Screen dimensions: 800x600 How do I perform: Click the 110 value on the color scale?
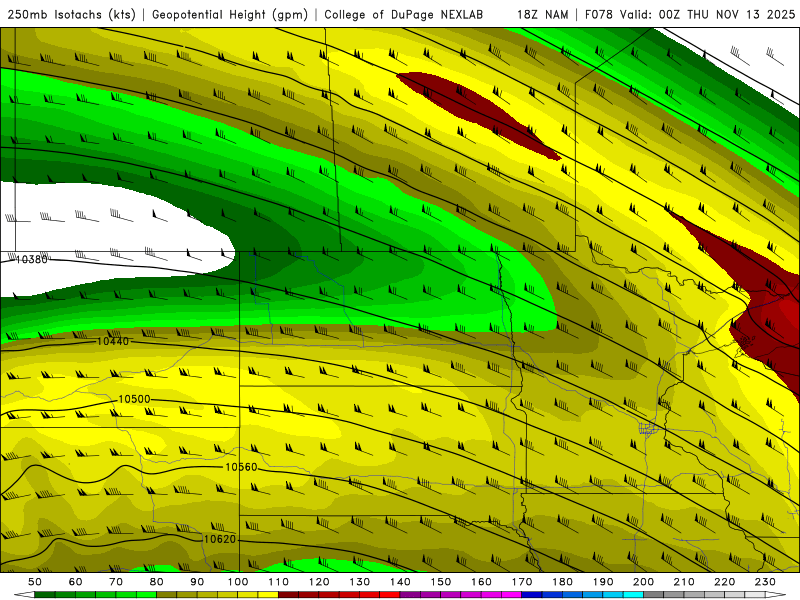point(279,582)
